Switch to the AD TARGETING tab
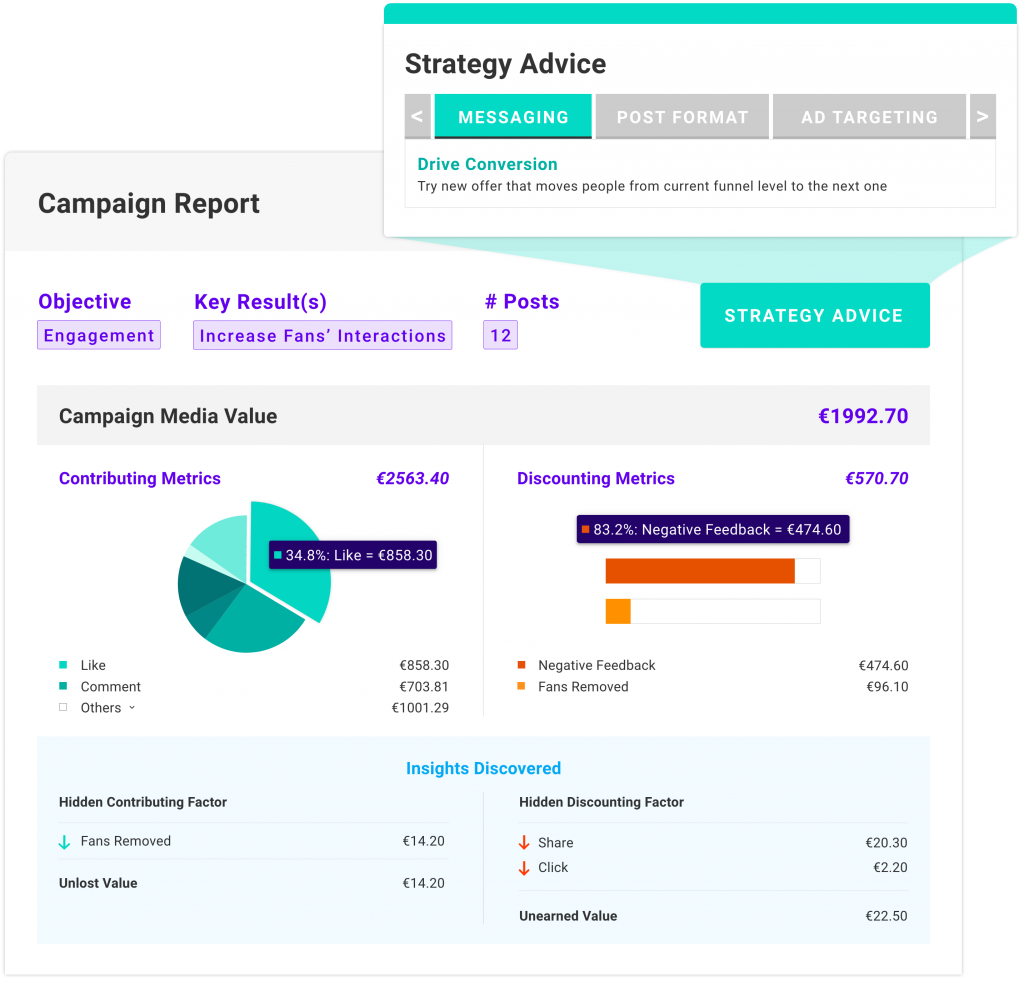The height and width of the screenshot is (982, 1024). point(869,117)
